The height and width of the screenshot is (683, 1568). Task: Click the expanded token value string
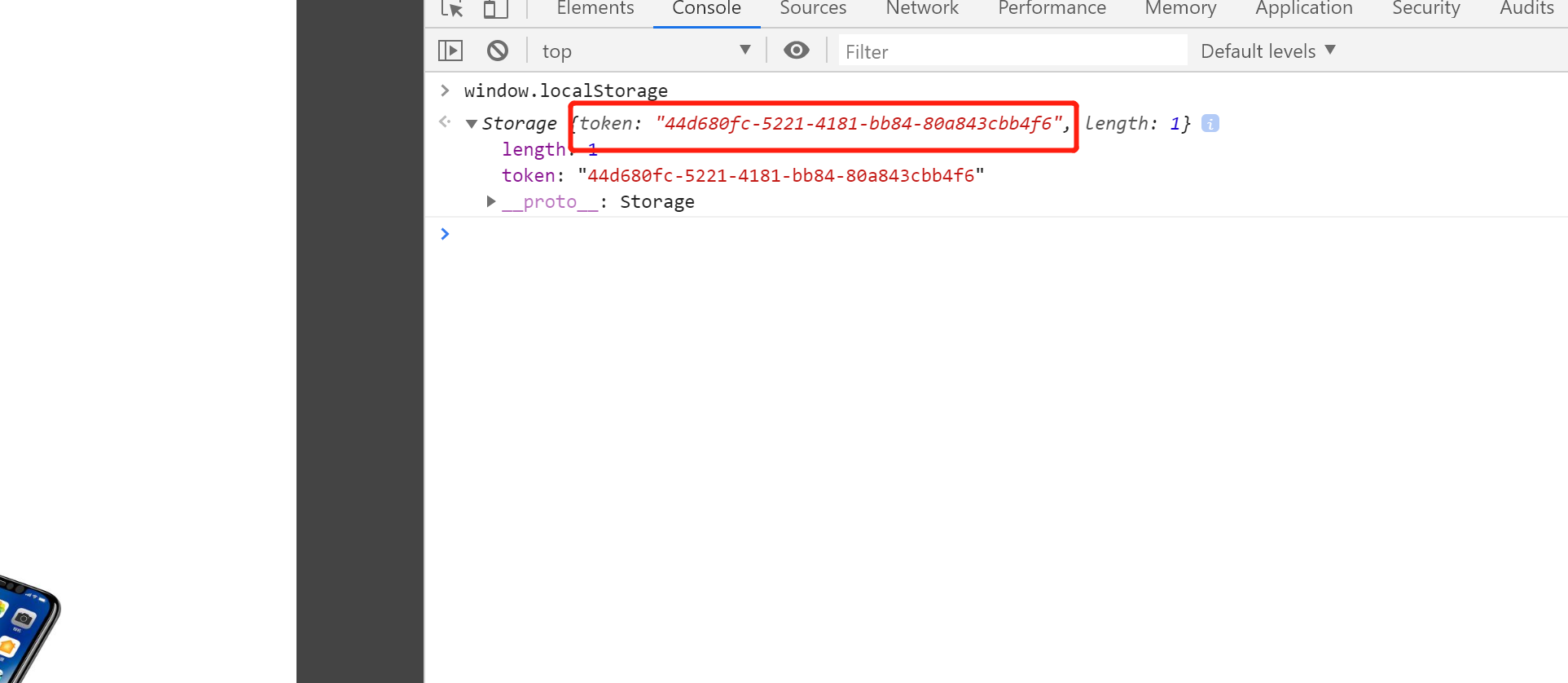[781, 175]
